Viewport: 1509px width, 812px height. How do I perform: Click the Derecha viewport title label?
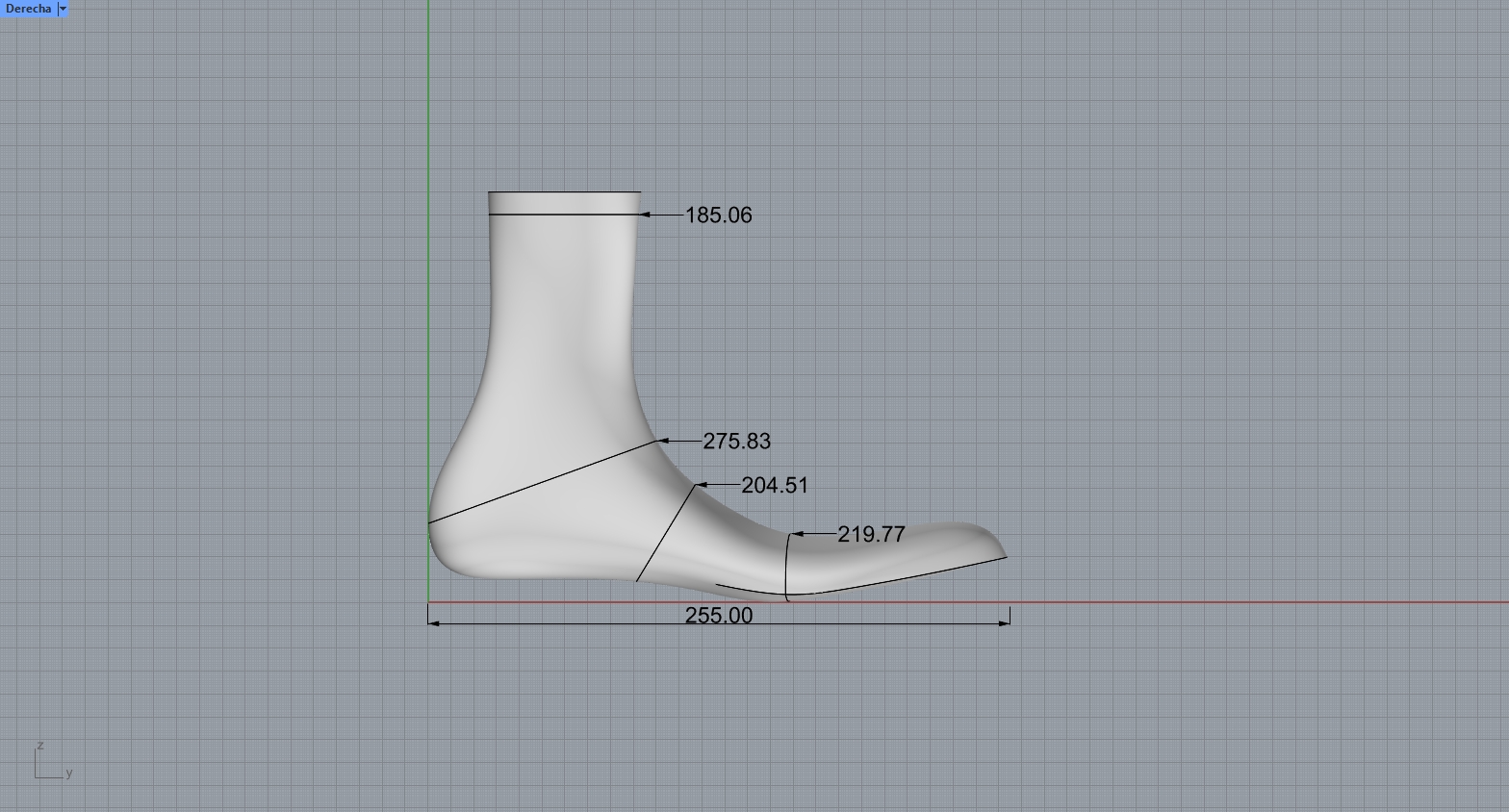pos(28,9)
